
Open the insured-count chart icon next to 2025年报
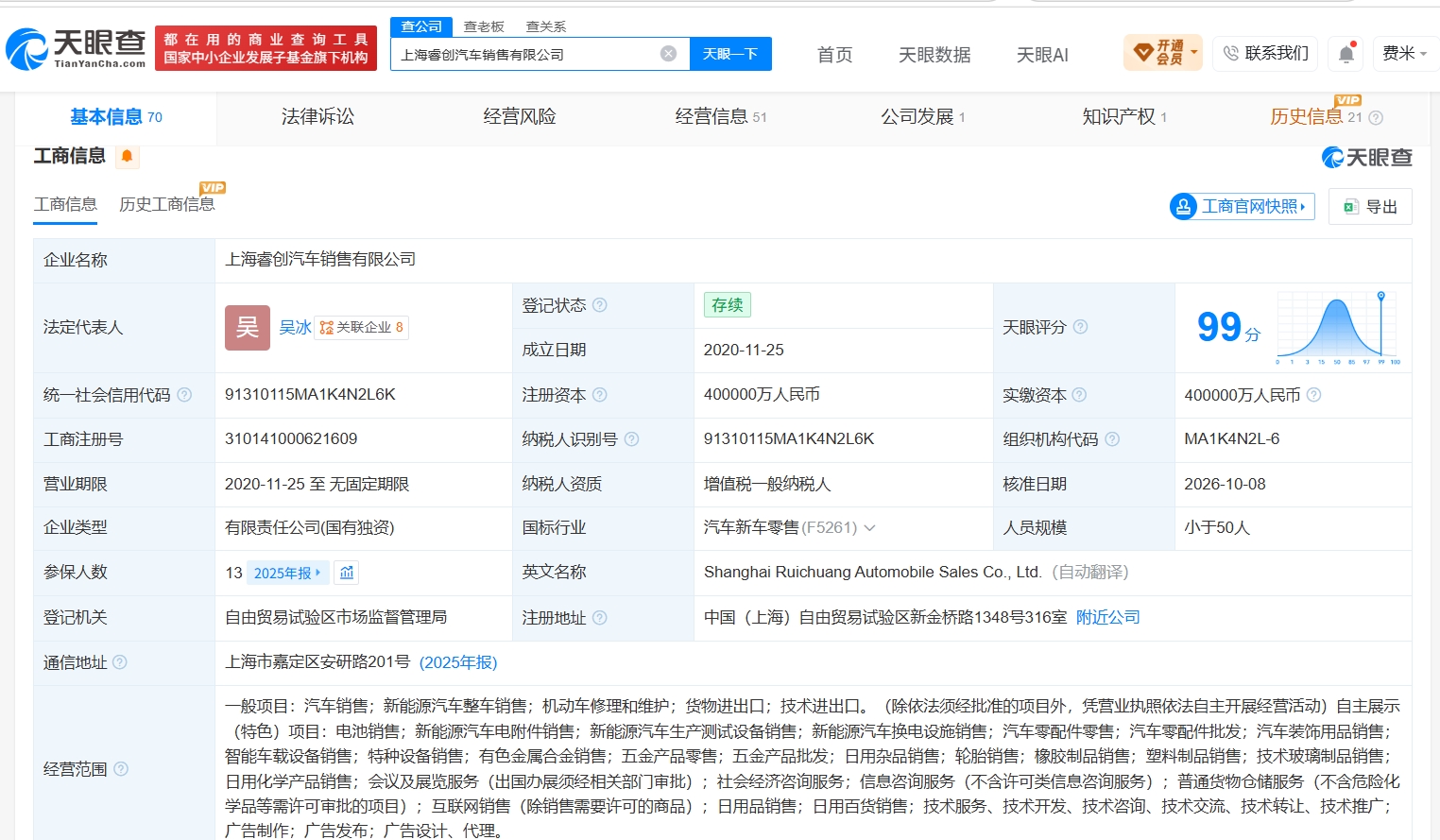tap(347, 573)
